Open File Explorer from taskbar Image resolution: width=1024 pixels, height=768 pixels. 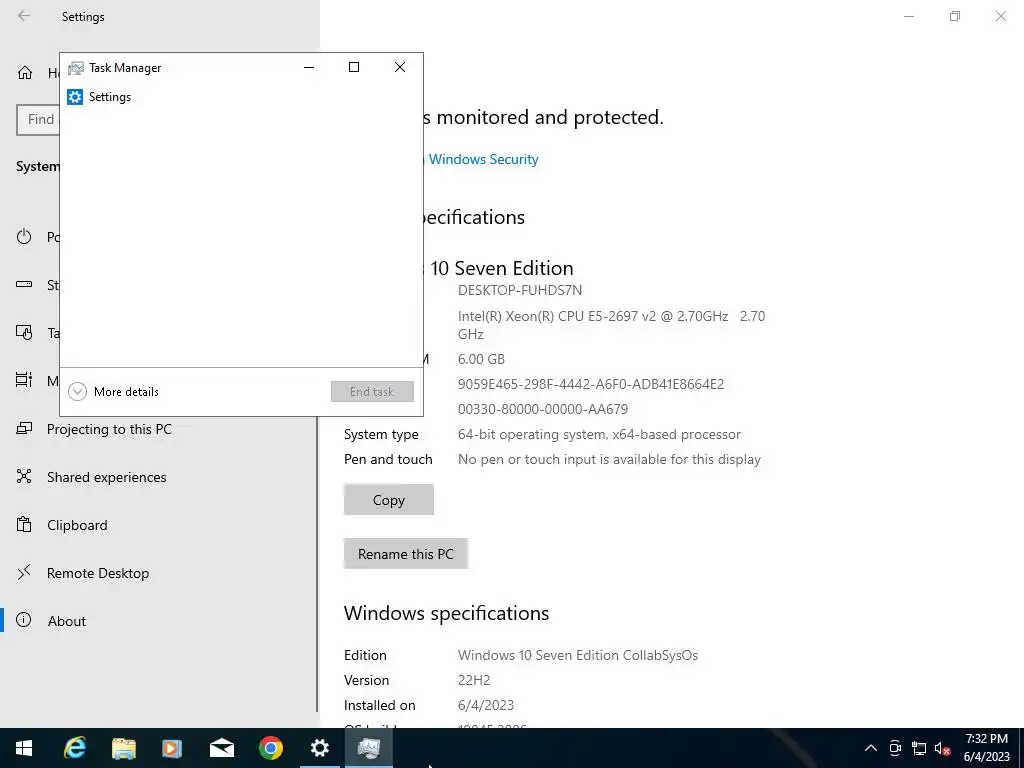tap(123, 748)
